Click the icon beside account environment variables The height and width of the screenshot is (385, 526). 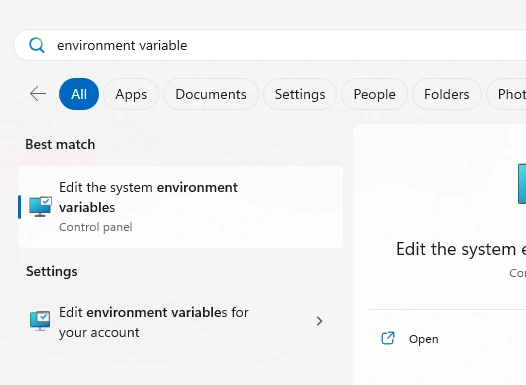tap(40, 321)
